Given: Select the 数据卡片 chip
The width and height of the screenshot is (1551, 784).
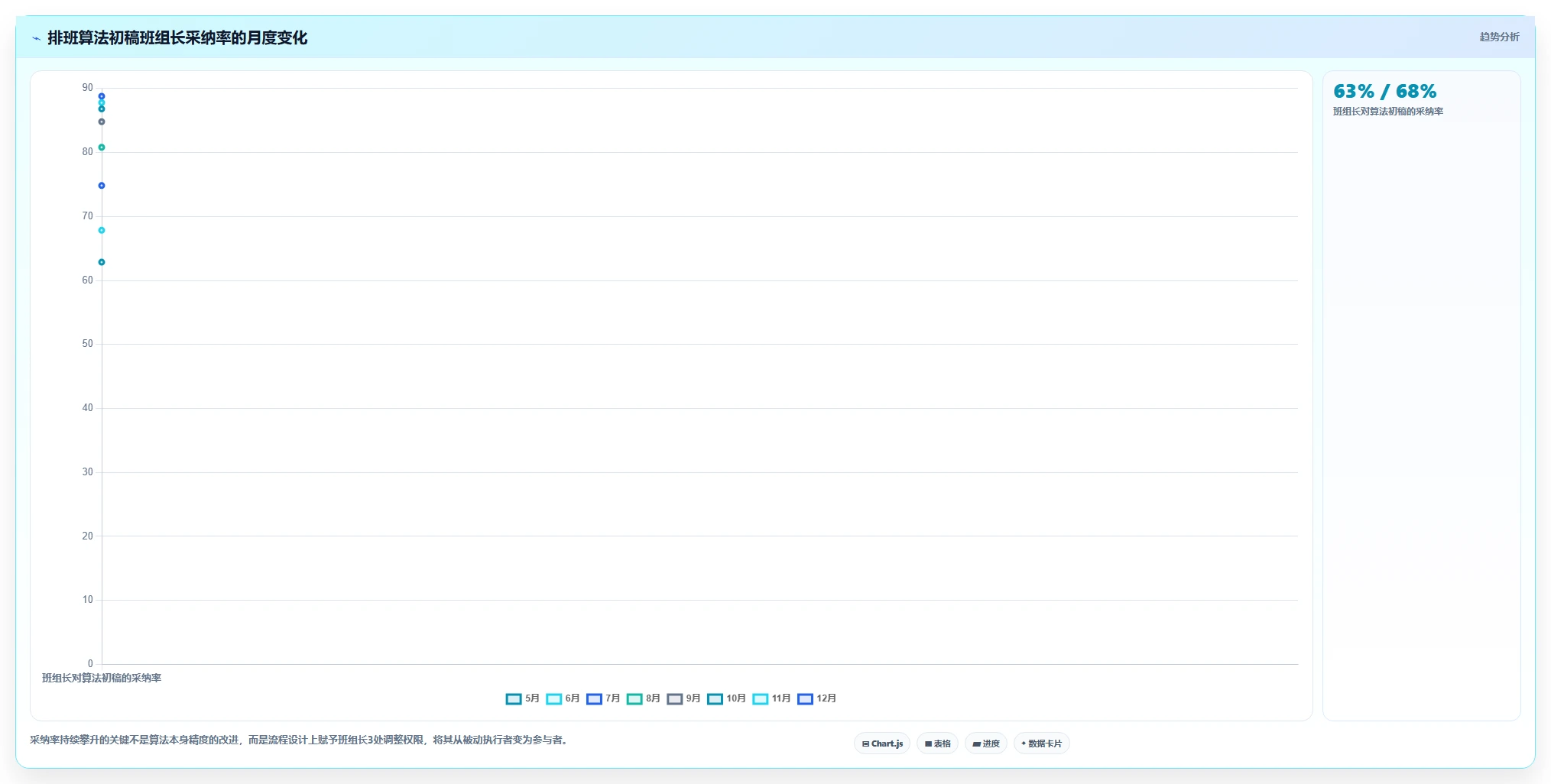Looking at the screenshot, I should 1041,744.
